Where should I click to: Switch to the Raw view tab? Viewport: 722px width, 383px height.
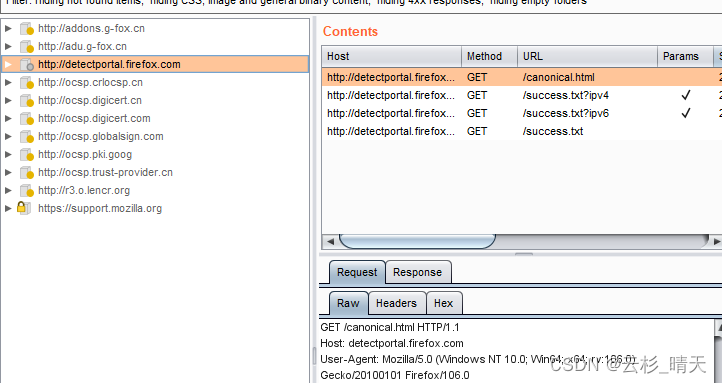[x=348, y=303]
